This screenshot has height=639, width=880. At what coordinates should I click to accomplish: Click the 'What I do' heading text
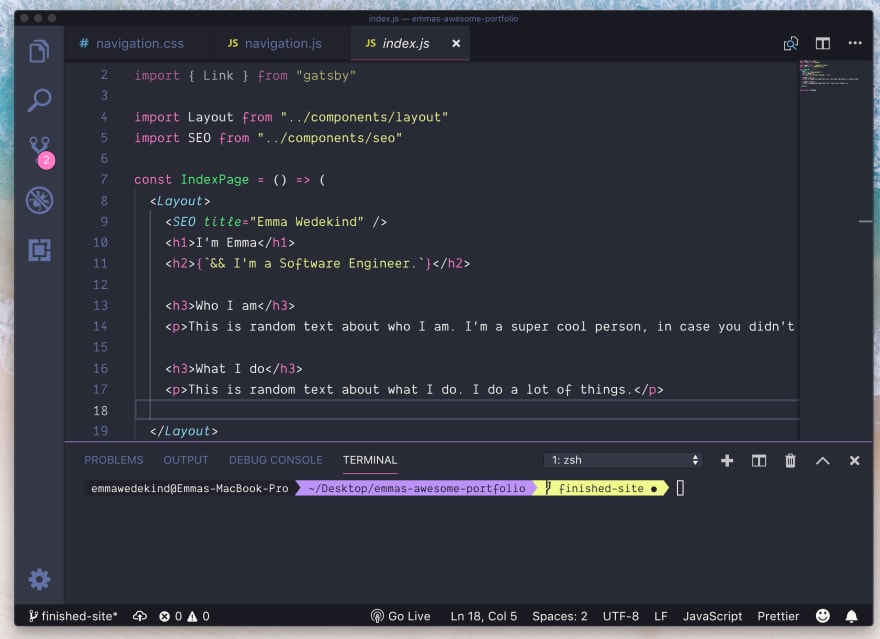230,369
